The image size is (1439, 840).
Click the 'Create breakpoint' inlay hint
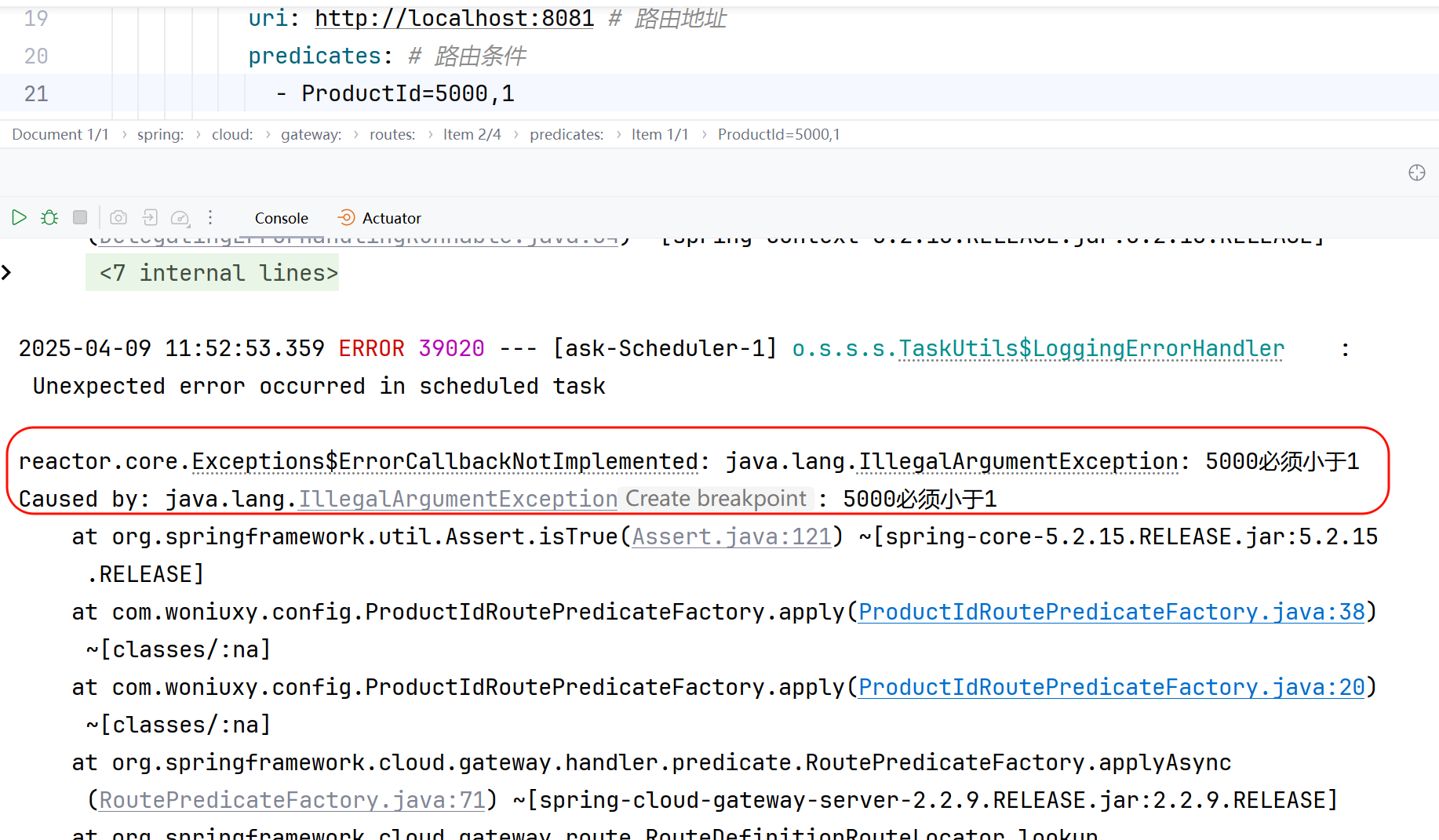tap(716, 499)
